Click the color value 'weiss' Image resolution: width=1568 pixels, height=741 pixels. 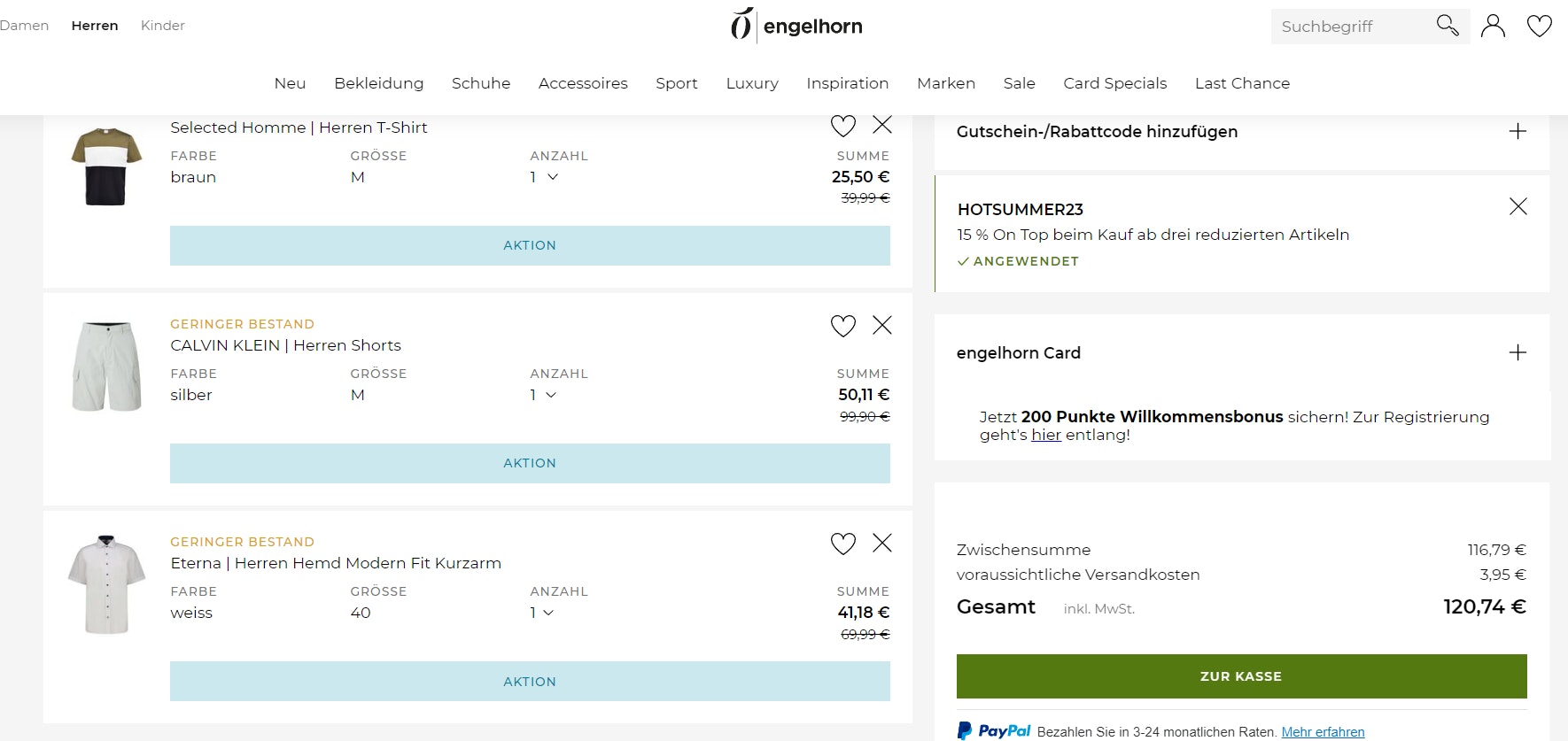[x=191, y=613]
